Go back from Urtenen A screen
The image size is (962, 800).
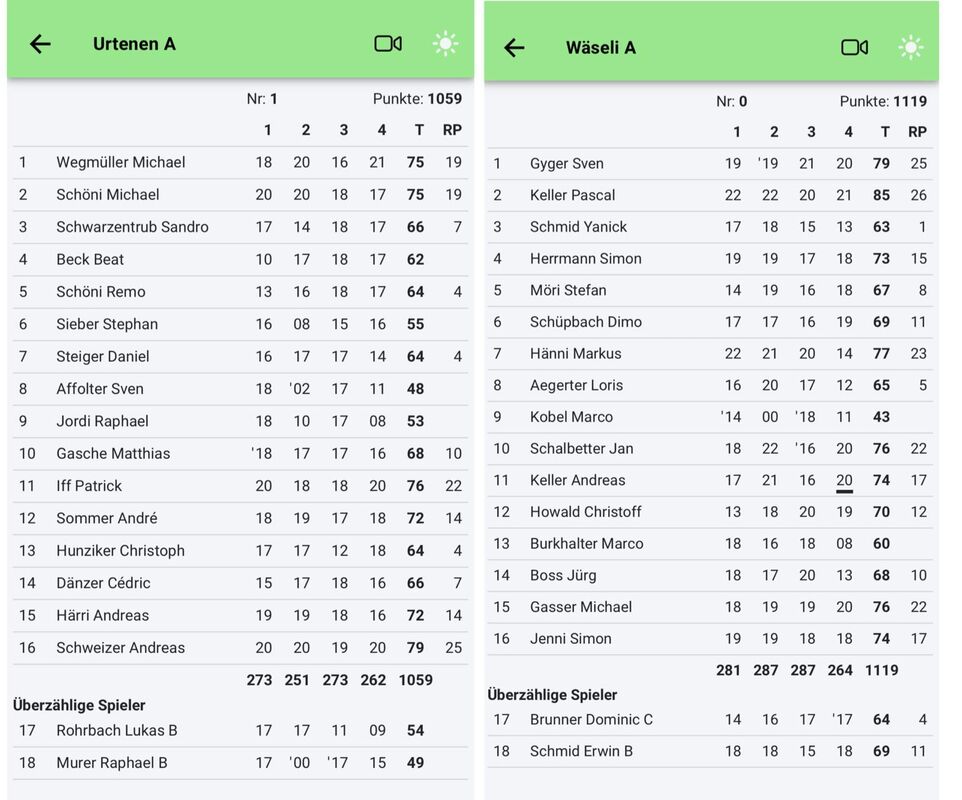coord(40,44)
